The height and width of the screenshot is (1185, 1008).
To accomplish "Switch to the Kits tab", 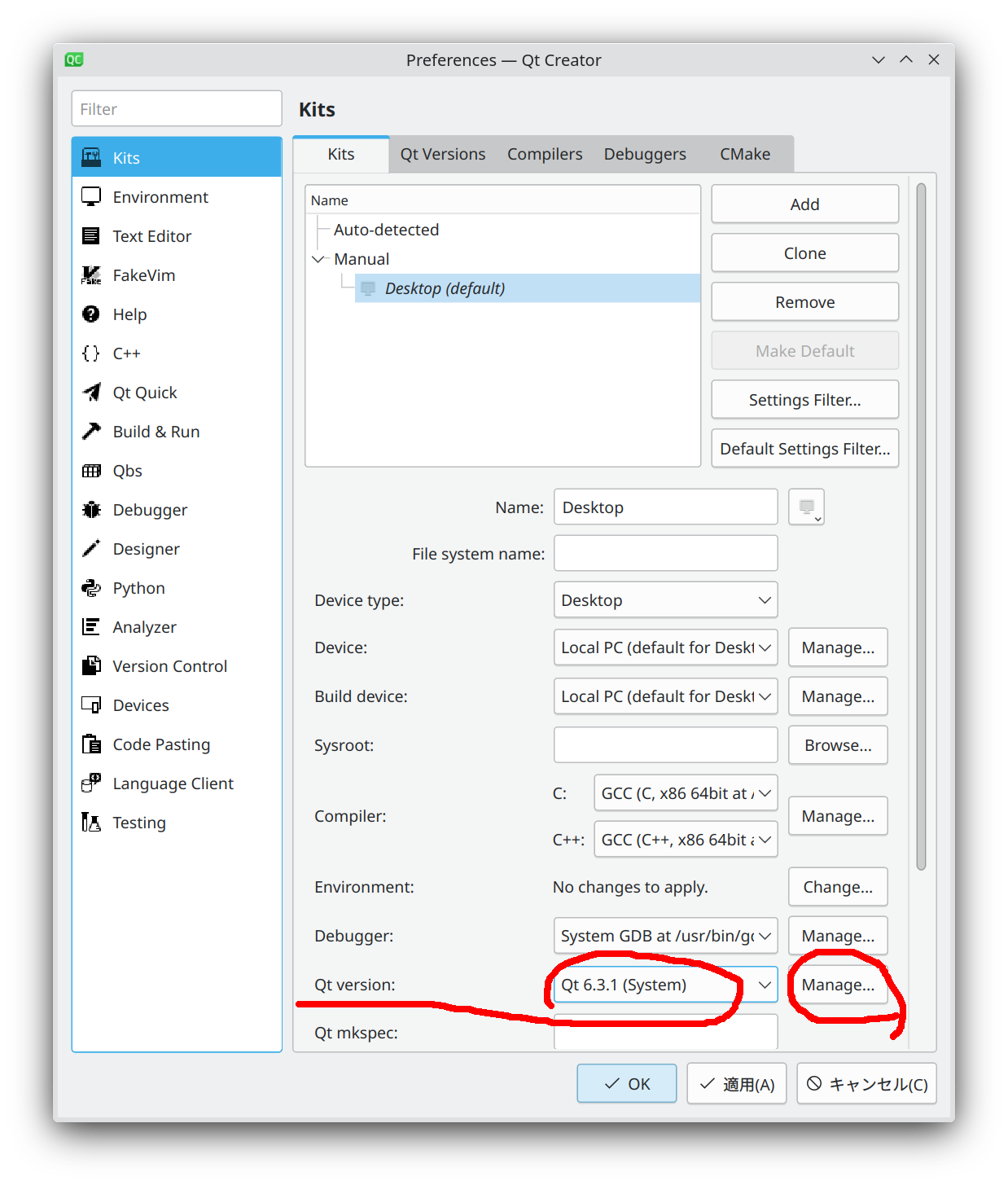I will coord(341,154).
